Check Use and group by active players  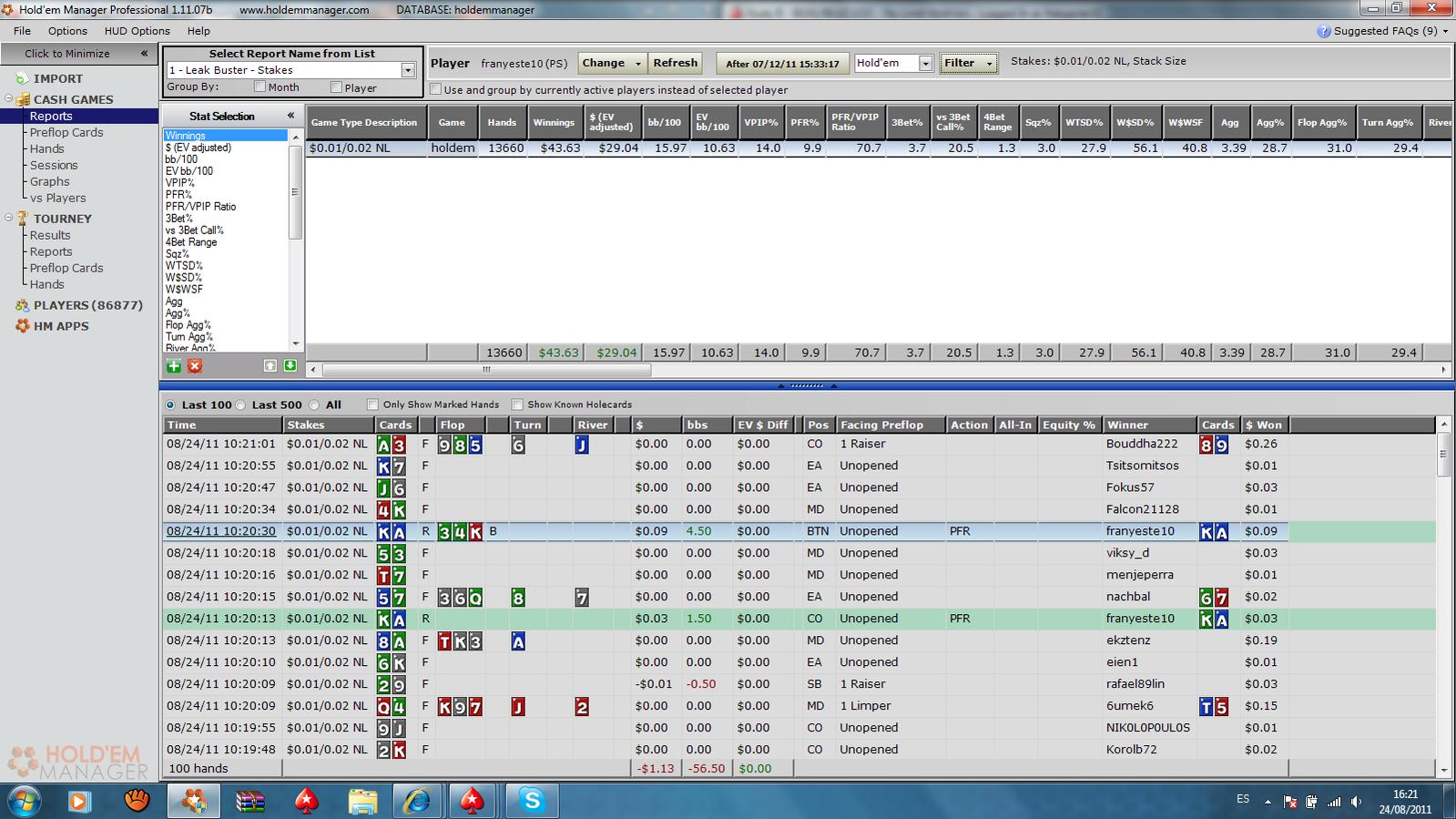[435, 90]
